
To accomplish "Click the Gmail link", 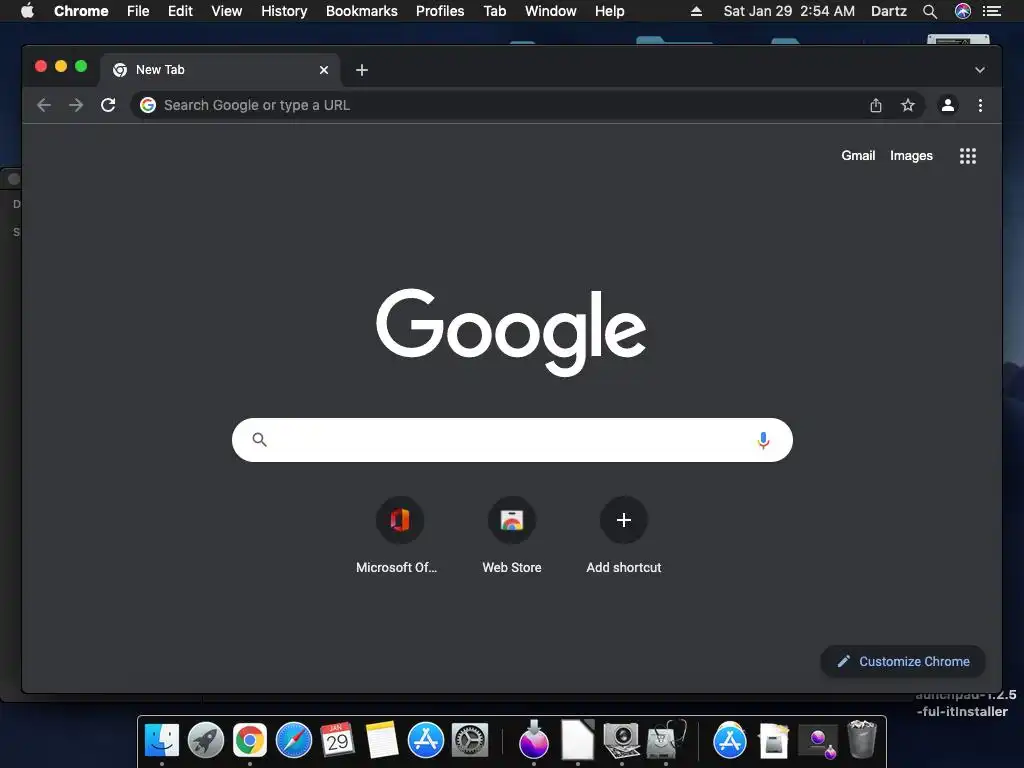I will (x=858, y=155).
